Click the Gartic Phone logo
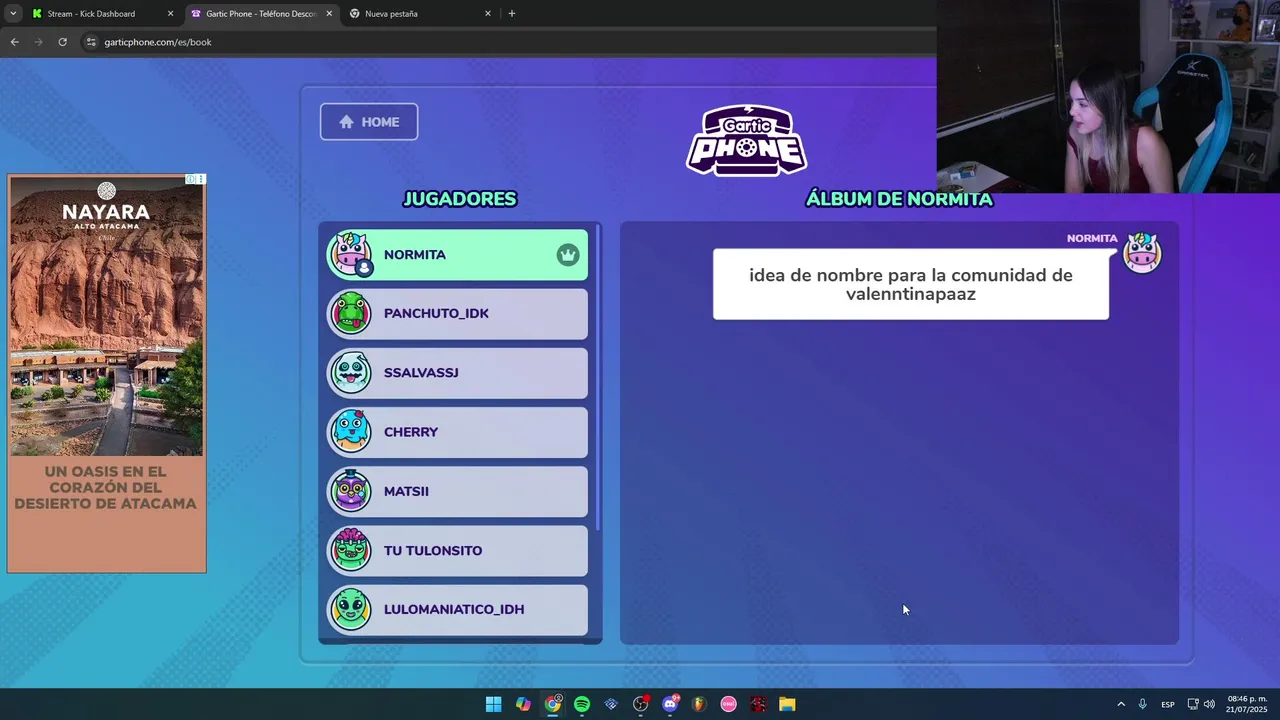 747,140
